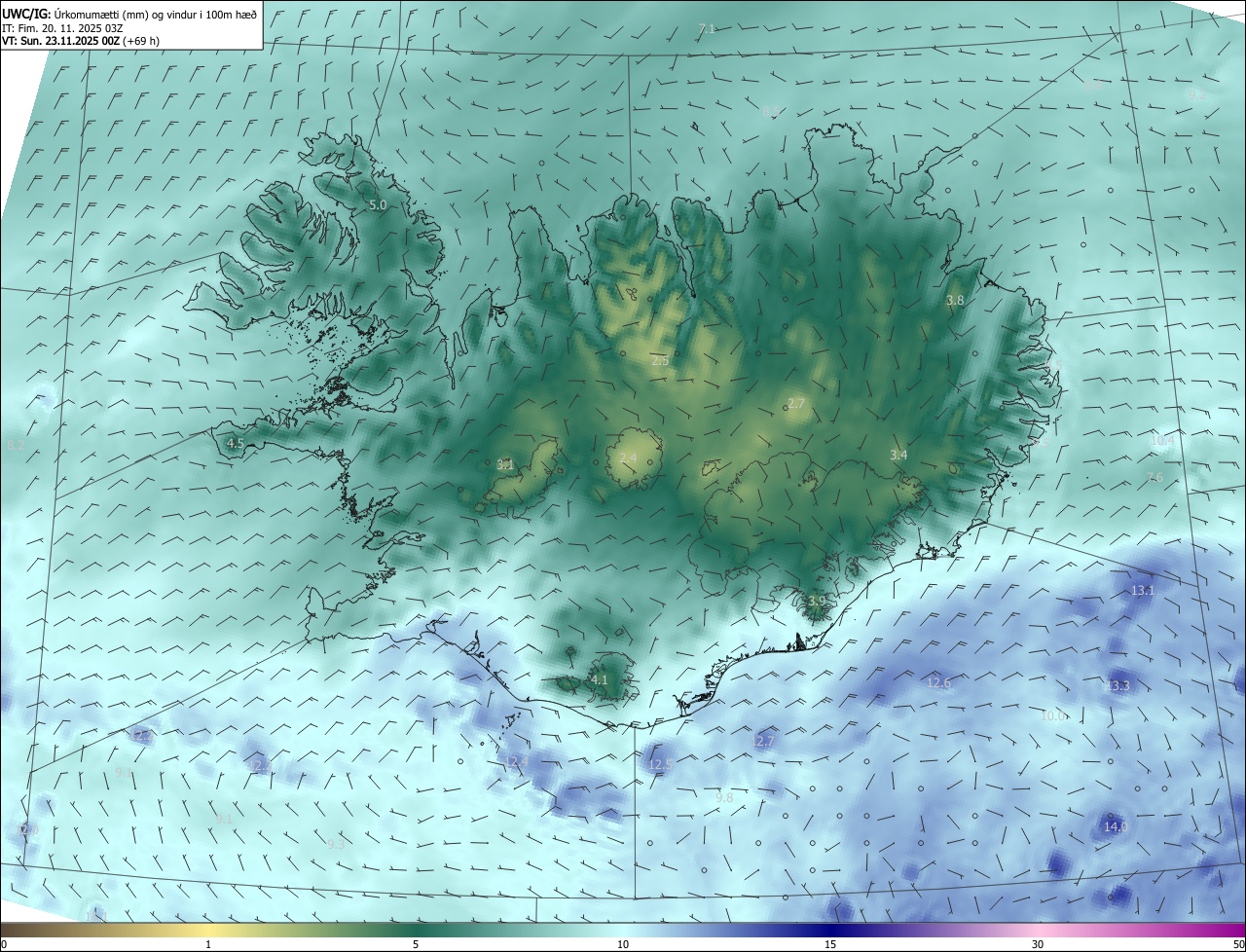The height and width of the screenshot is (952, 1246).
Task: Click the 10 tick on the colour scale
Action: coord(623,944)
